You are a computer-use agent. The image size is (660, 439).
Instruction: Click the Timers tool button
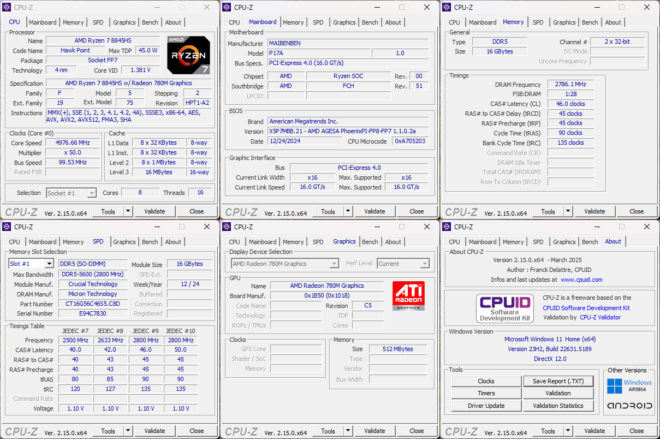coord(486,393)
